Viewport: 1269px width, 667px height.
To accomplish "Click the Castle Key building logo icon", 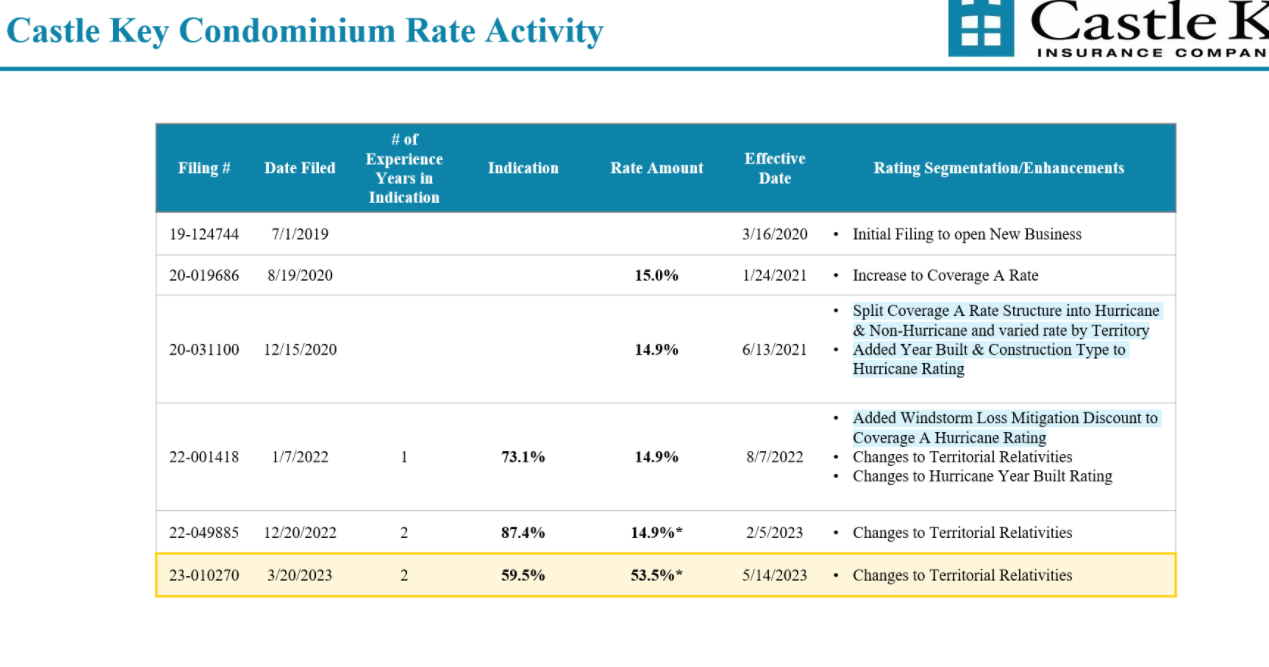I will point(980,25).
